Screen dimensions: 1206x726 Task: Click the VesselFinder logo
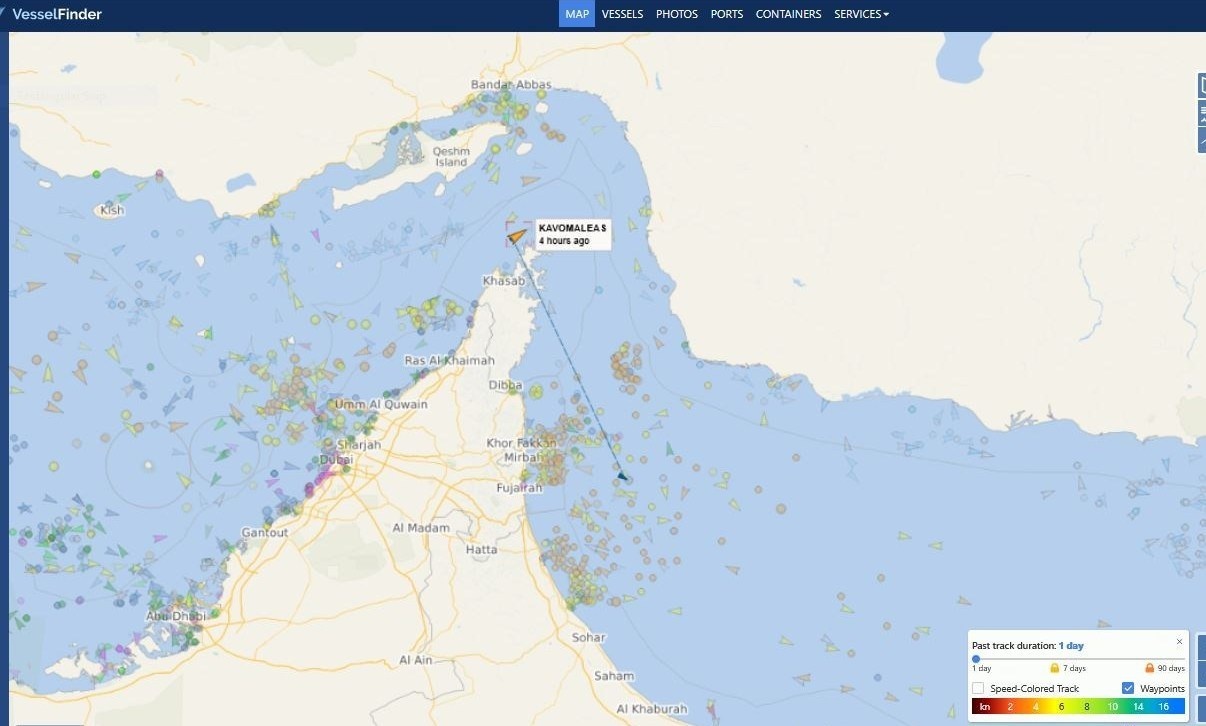coord(56,14)
